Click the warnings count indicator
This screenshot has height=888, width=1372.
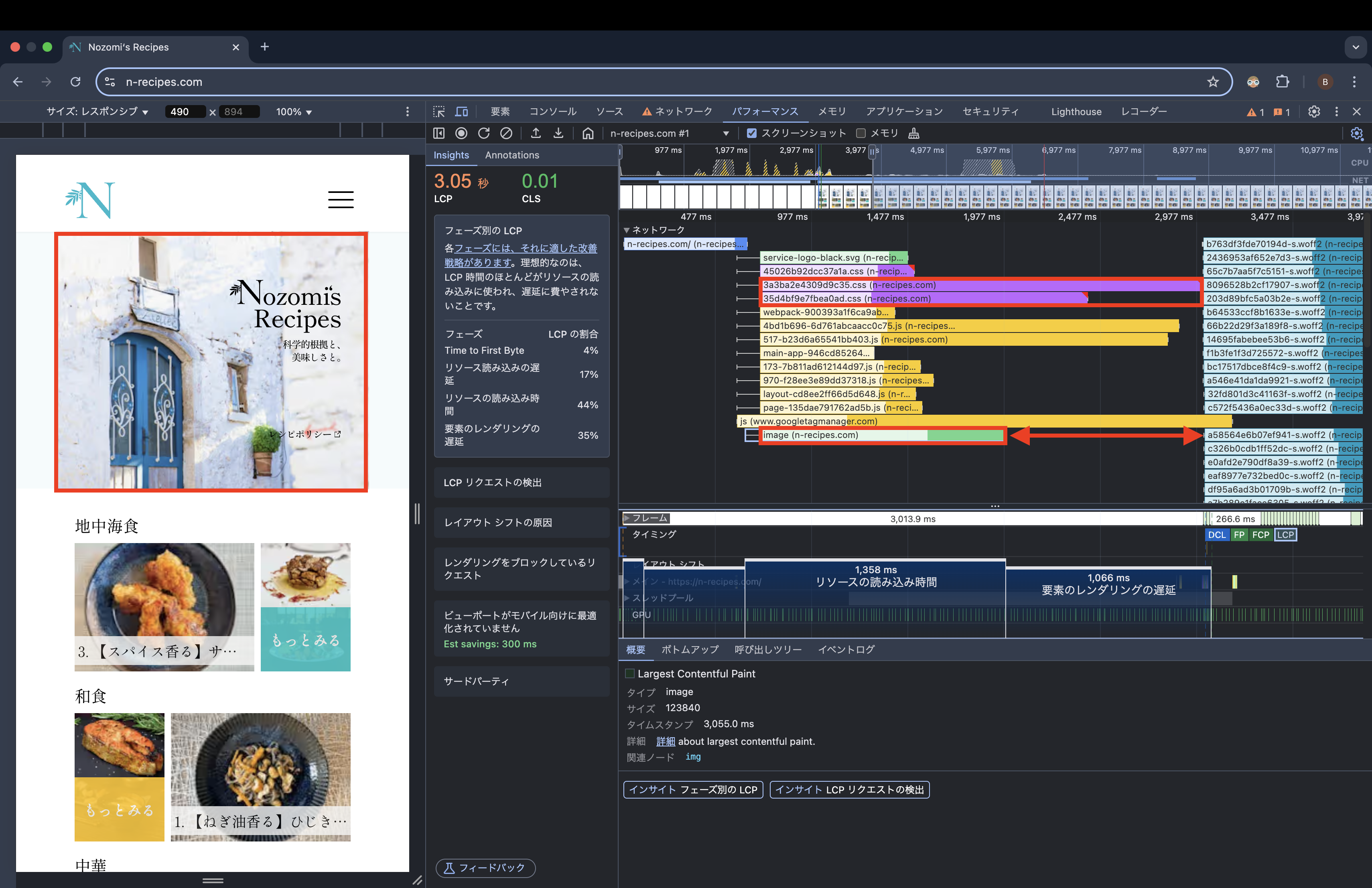click(x=1256, y=112)
